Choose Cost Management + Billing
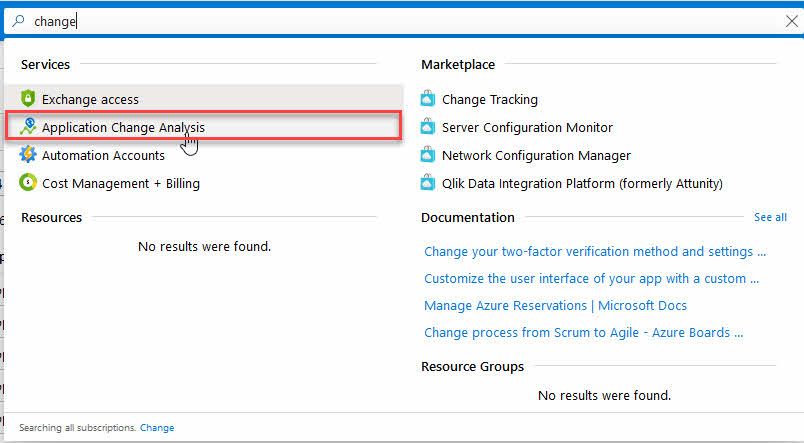This screenshot has height=443, width=804. [x=120, y=183]
